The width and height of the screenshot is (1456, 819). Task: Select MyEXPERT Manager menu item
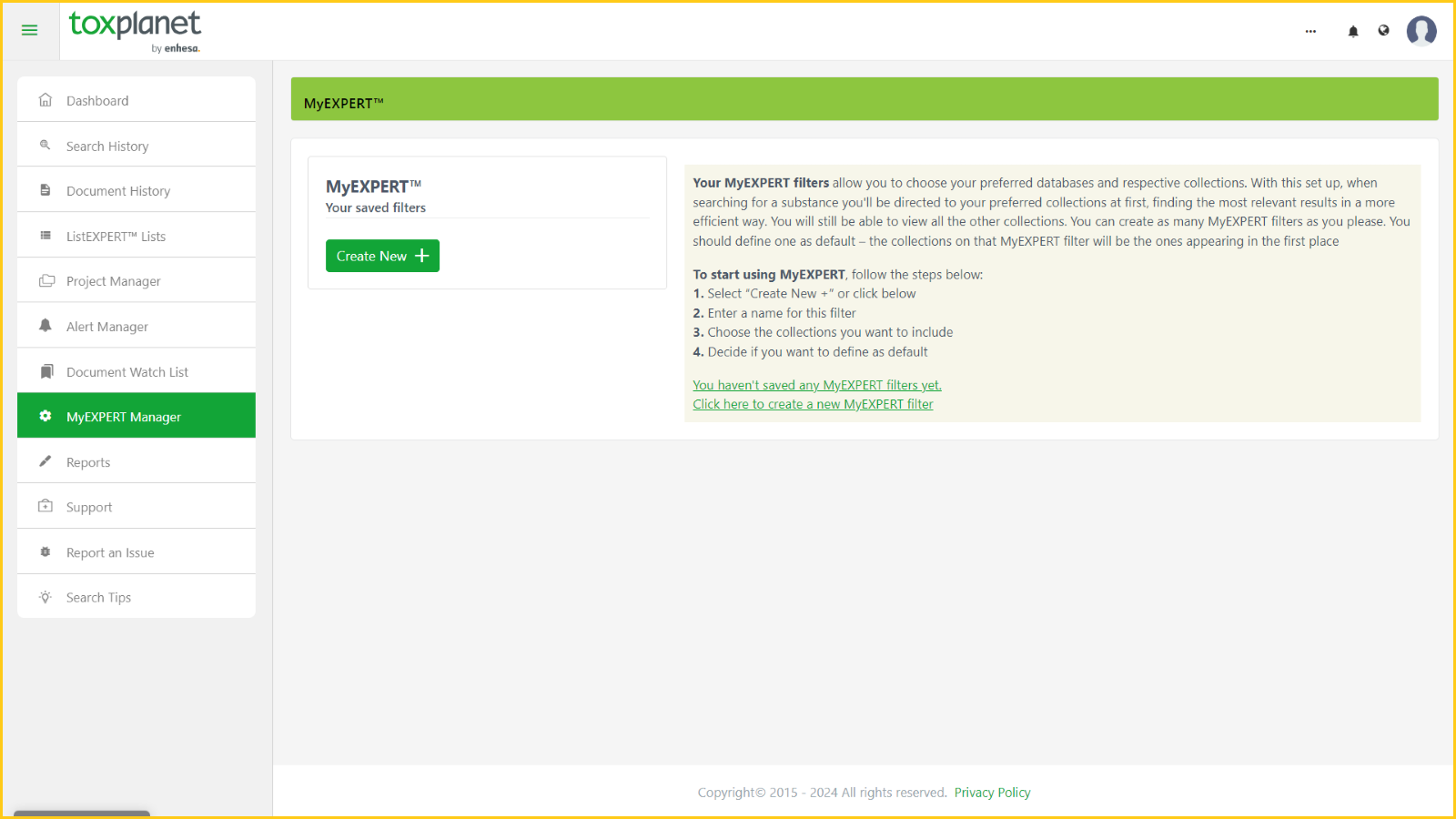click(x=124, y=417)
